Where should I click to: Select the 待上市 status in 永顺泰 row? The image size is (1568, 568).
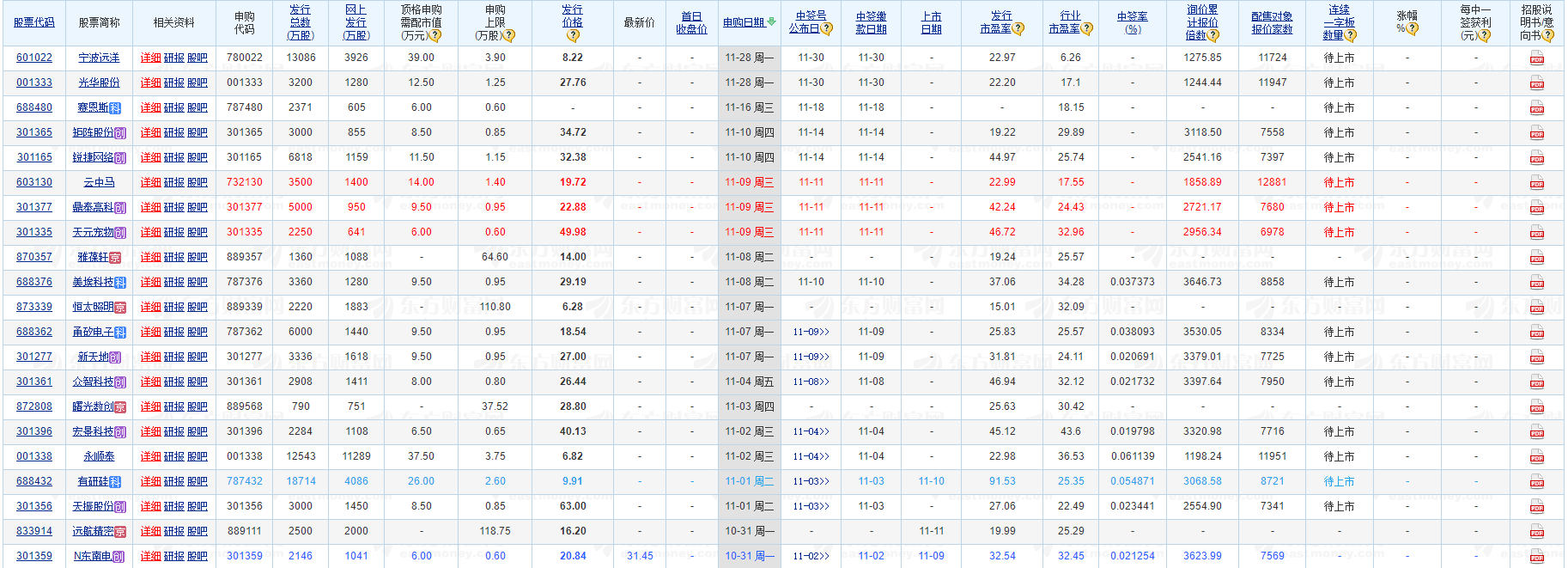(x=1339, y=456)
